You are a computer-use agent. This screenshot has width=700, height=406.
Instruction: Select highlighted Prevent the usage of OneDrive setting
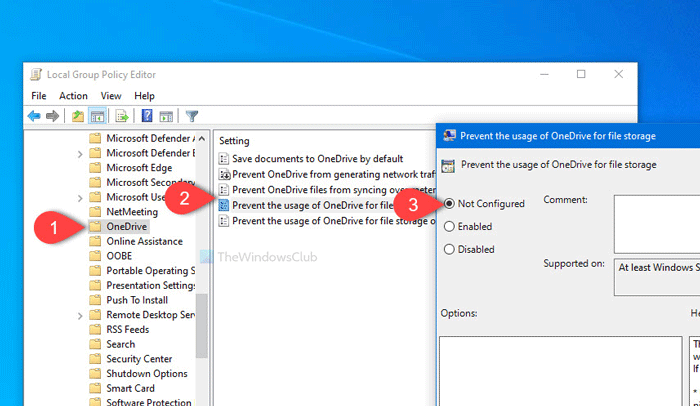pos(312,205)
